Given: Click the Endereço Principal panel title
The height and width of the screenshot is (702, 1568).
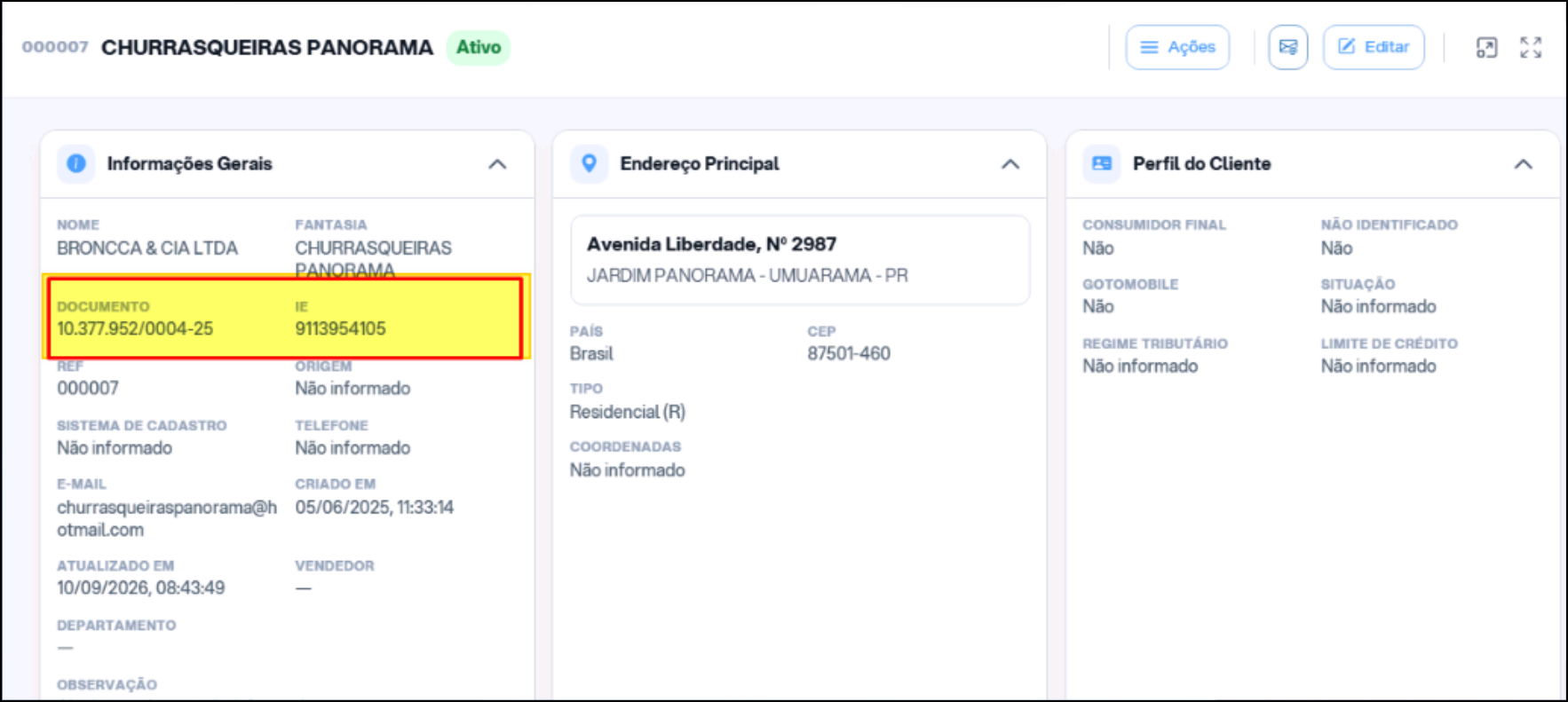Looking at the screenshot, I should 700,164.
